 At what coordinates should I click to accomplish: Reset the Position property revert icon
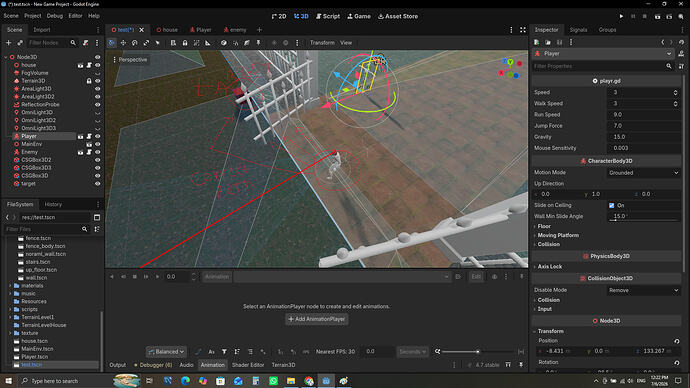677,341
